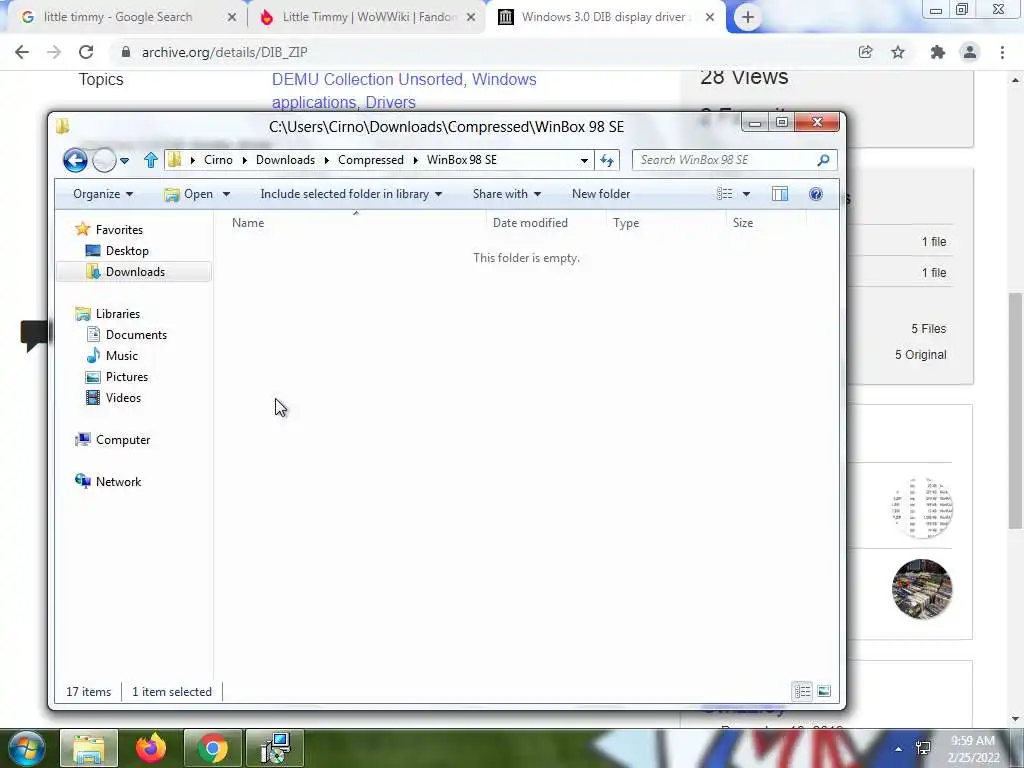Screen dimensions: 1024x768
Task: Expand the Open button dropdown arrow
Action: pos(226,194)
